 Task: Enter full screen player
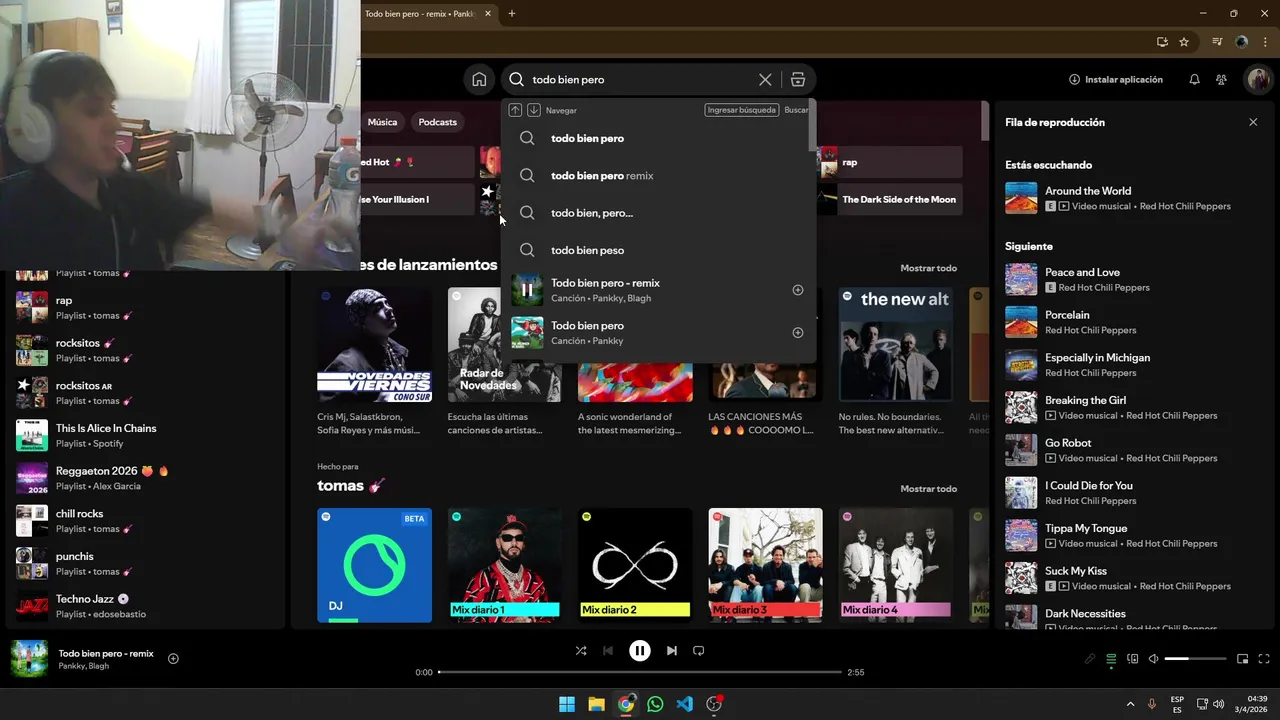coord(1264,659)
